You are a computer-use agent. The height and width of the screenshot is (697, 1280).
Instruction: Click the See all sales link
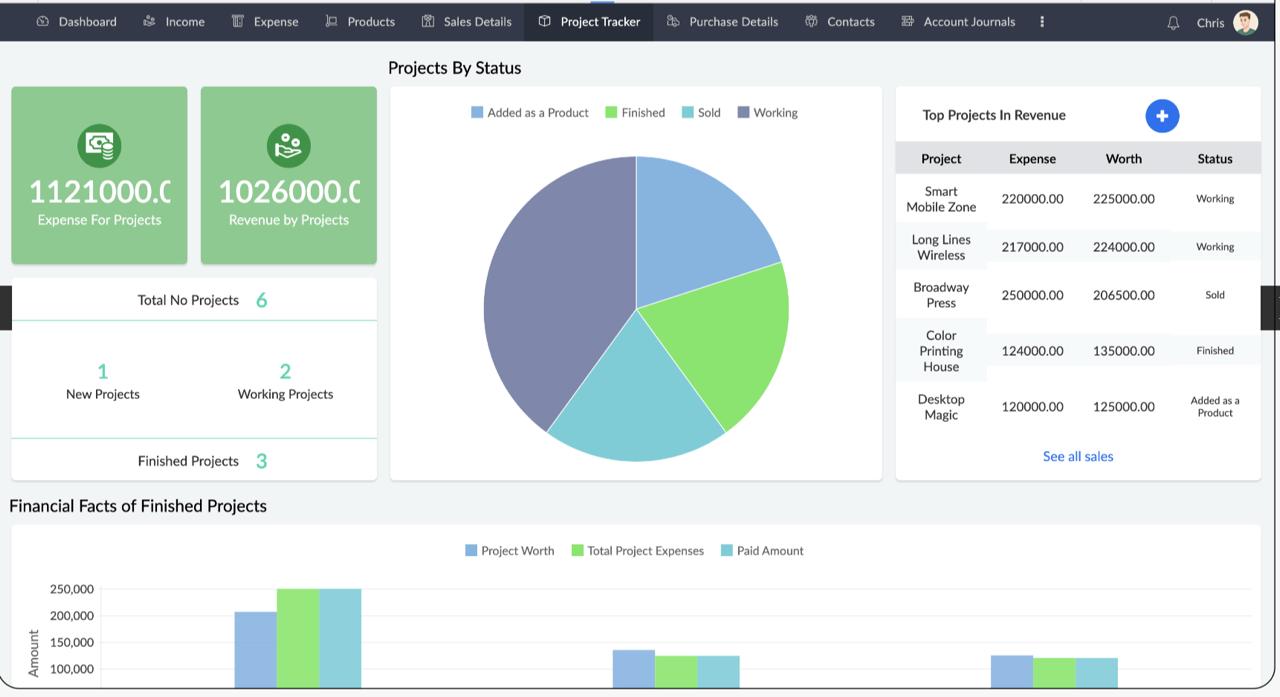[1077, 456]
